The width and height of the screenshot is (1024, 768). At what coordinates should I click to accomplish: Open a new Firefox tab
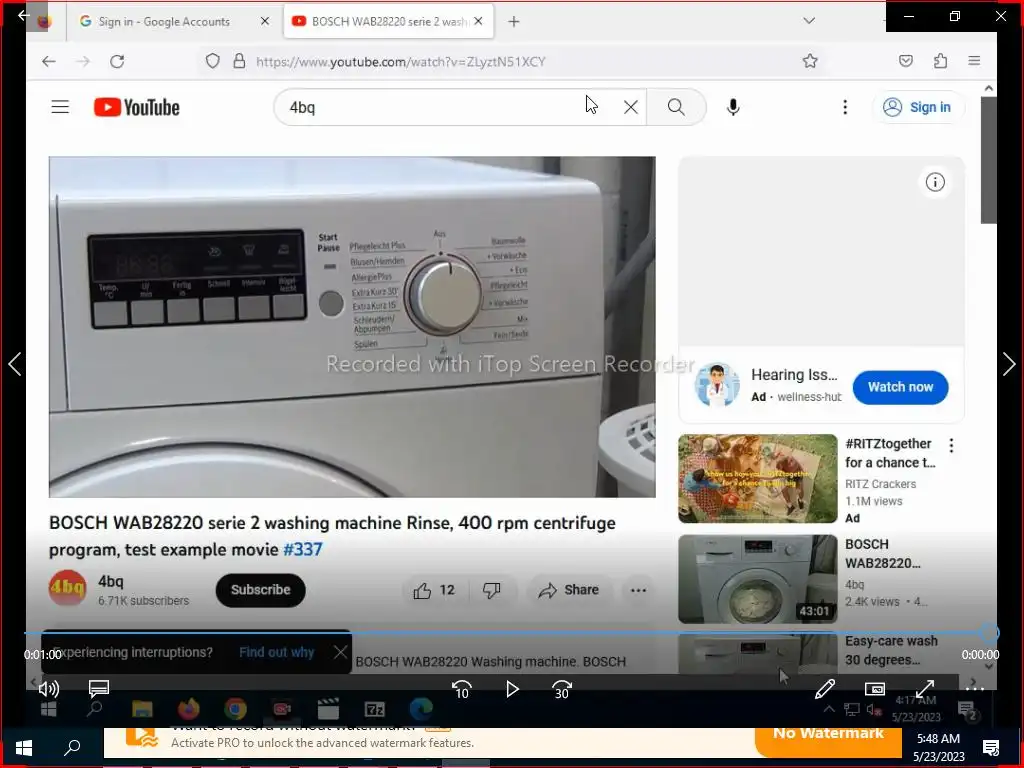click(x=514, y=22)
